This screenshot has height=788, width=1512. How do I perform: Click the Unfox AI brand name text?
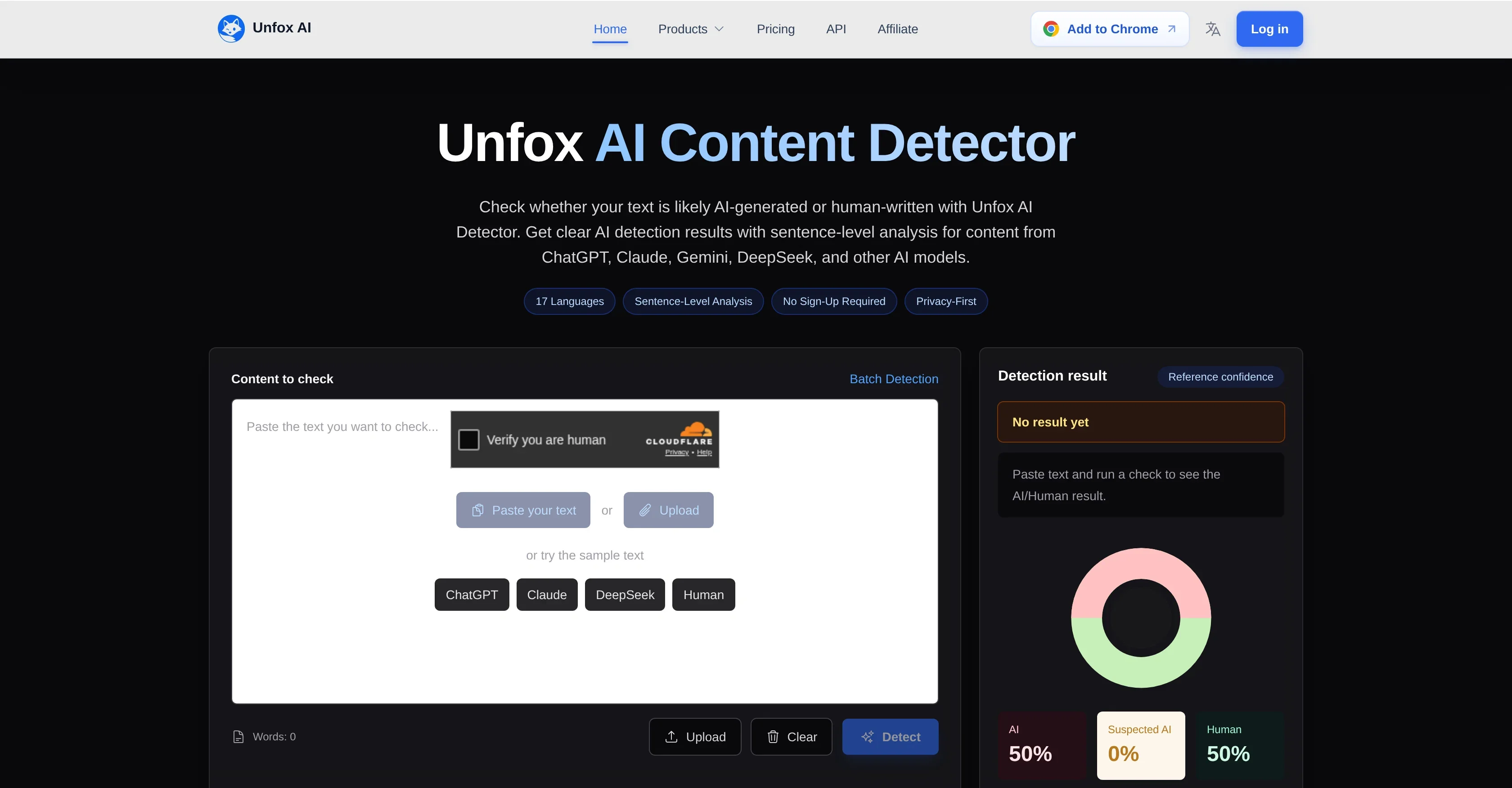[x=282, y=27]
